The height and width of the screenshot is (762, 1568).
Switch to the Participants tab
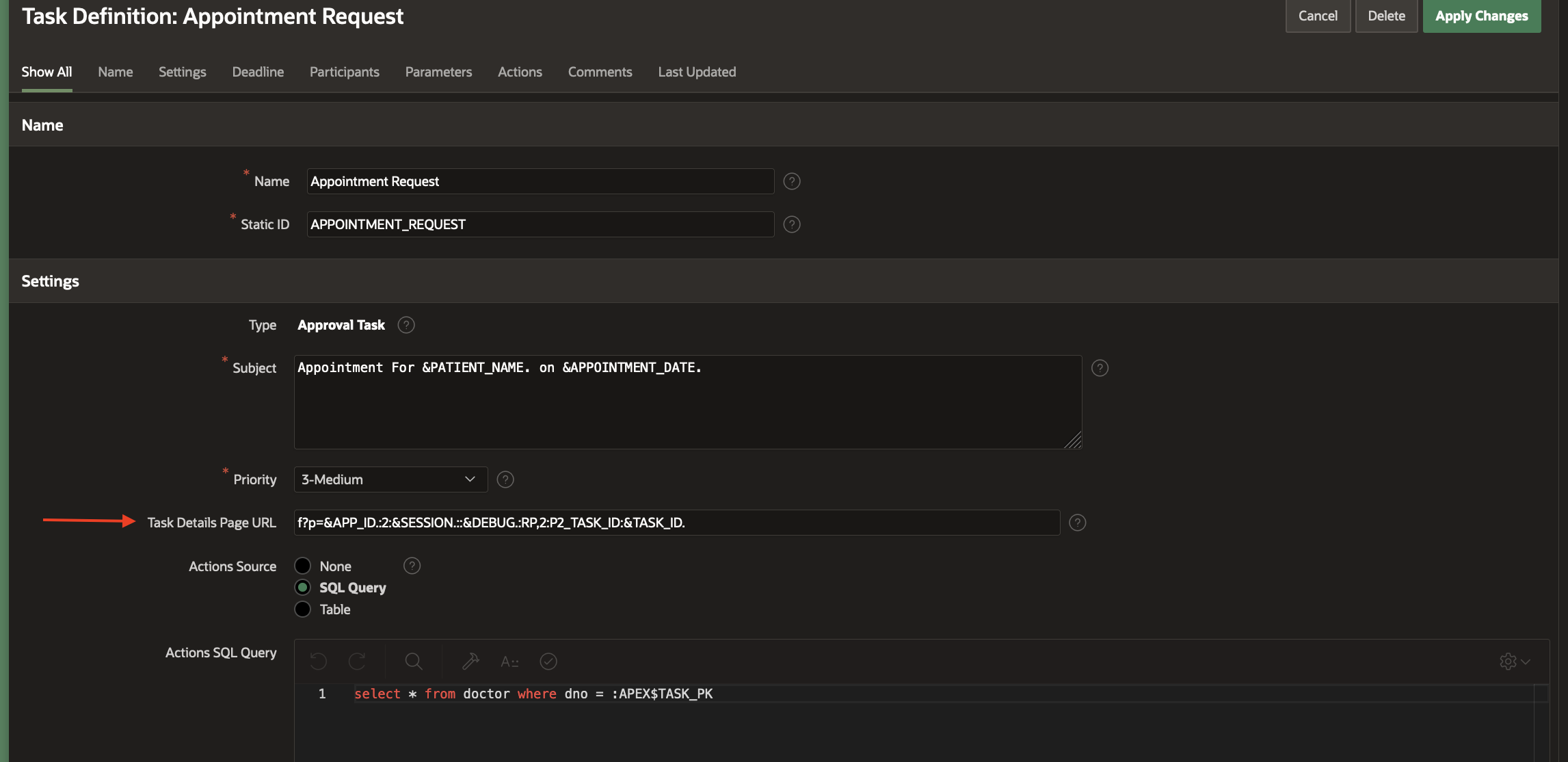(x=344, y=72)
